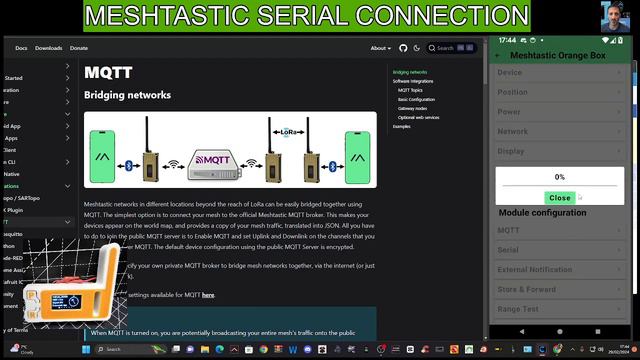
Task: Open Windows Start button
Action: coord(86,349)
